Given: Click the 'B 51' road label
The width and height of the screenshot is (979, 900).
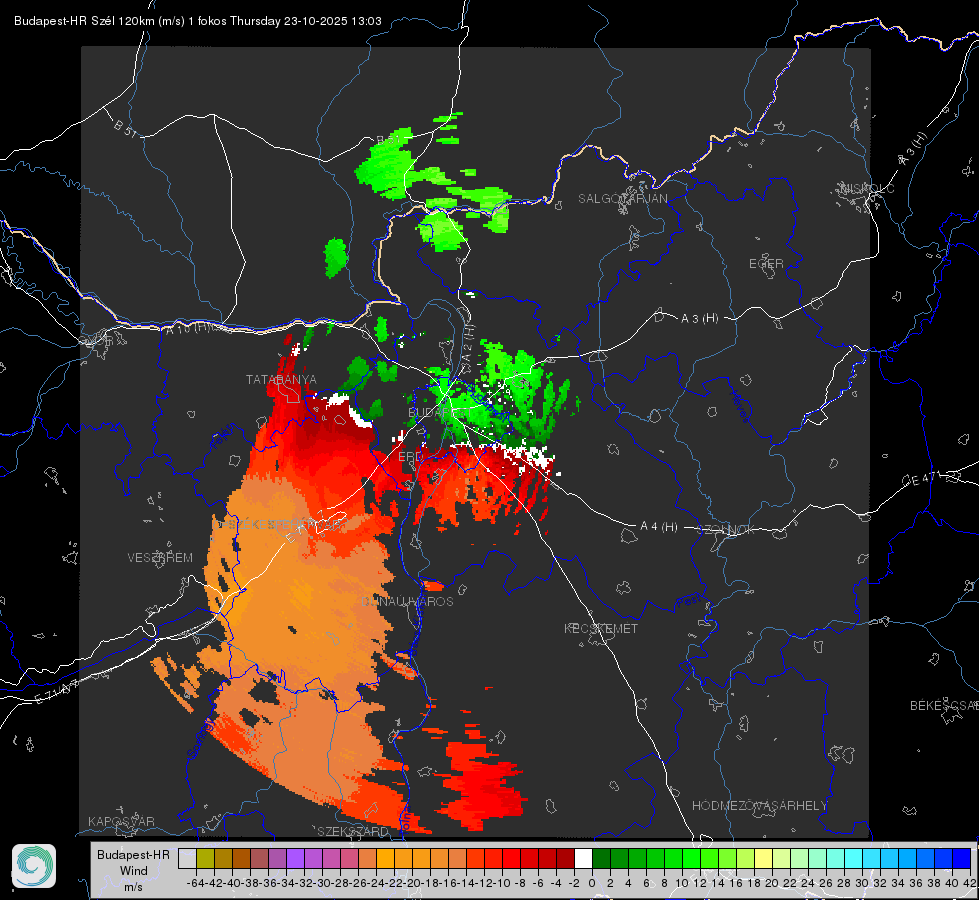Looking at the screenshot, I should pyautogui.click(x=125, y=128).
